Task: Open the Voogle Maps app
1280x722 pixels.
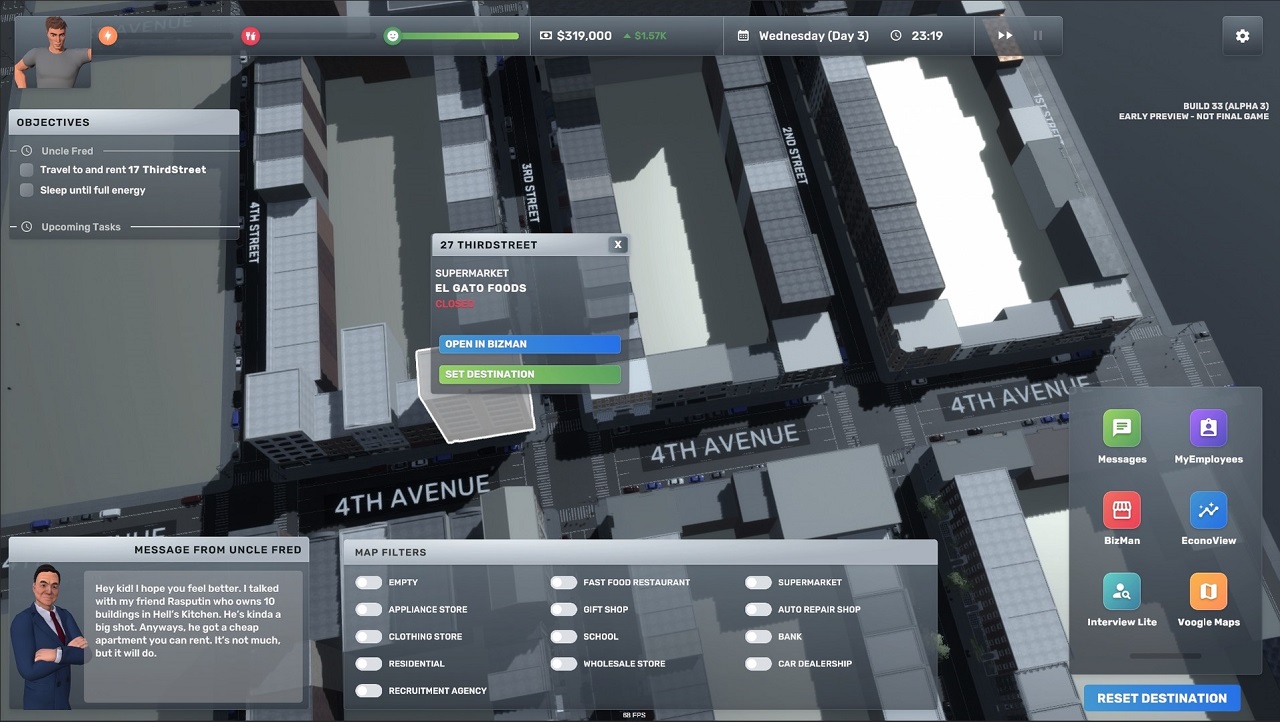Action: click(x=1208, y=591)
